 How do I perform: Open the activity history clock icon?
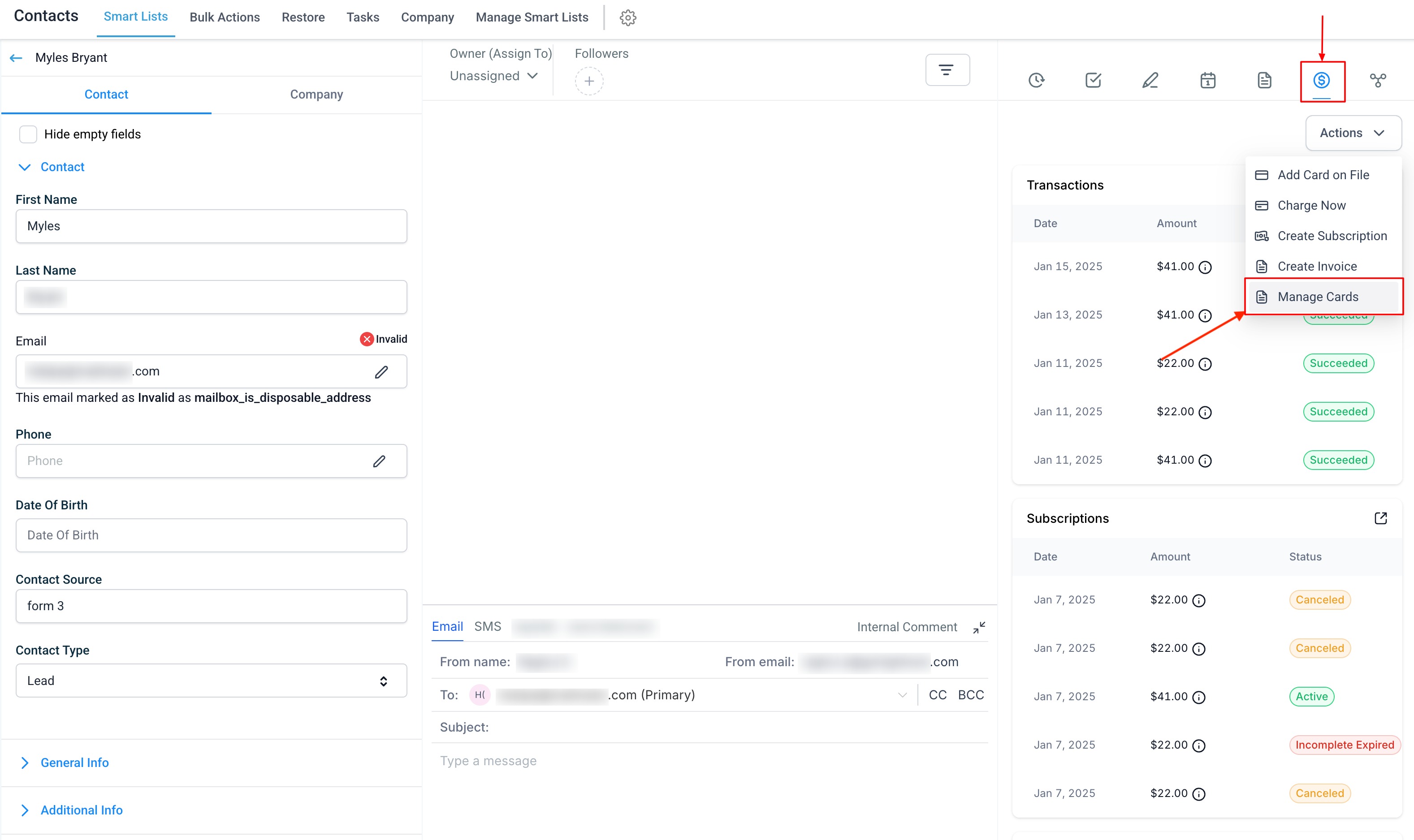(x=1036, y=80)
